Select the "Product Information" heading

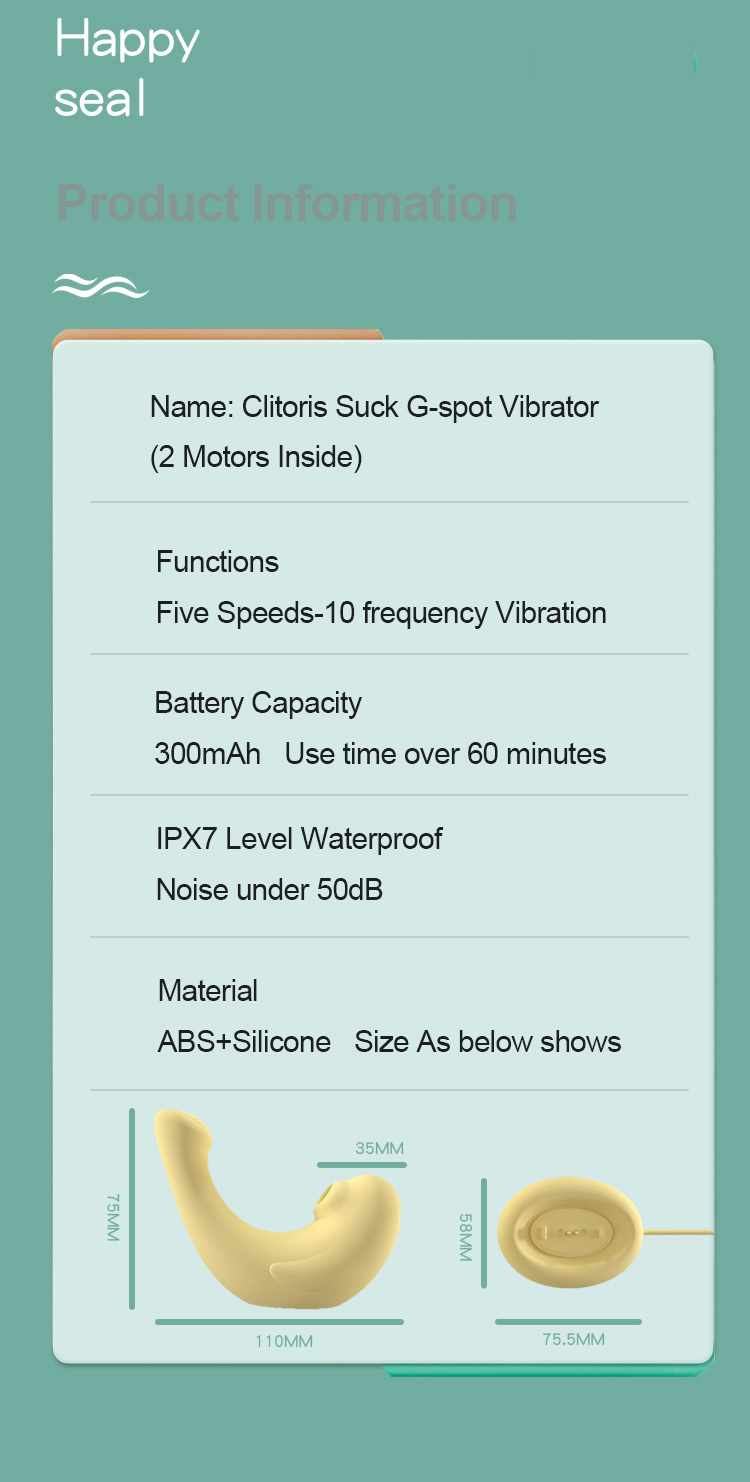(287, 203)
